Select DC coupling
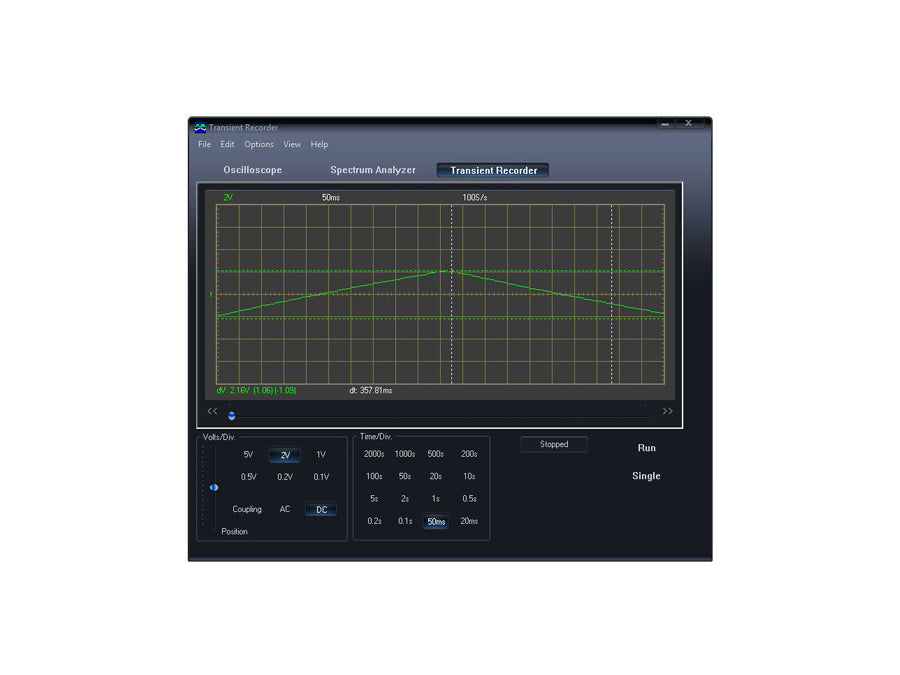 [321, 510]
